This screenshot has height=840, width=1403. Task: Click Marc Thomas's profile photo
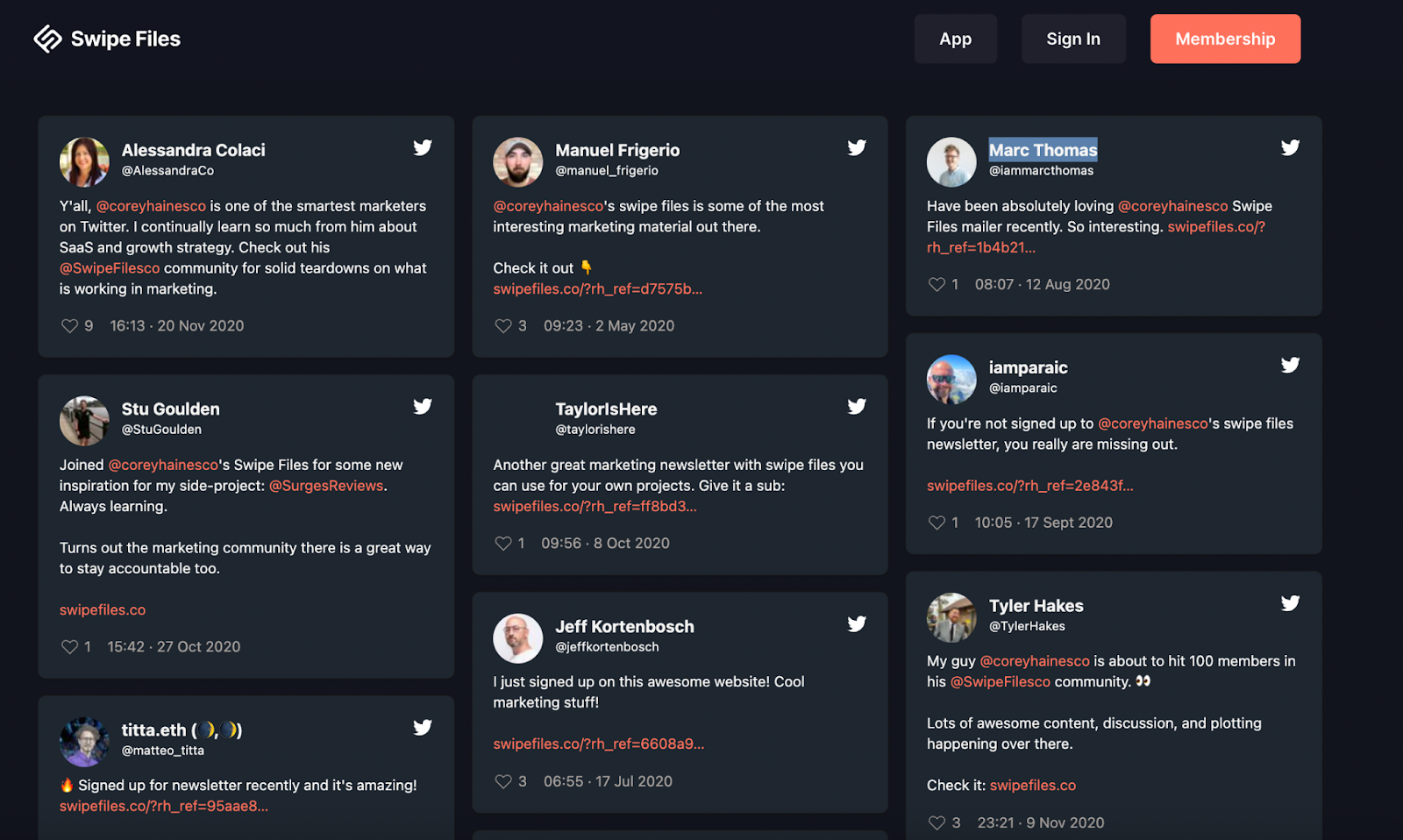[951, 162]
